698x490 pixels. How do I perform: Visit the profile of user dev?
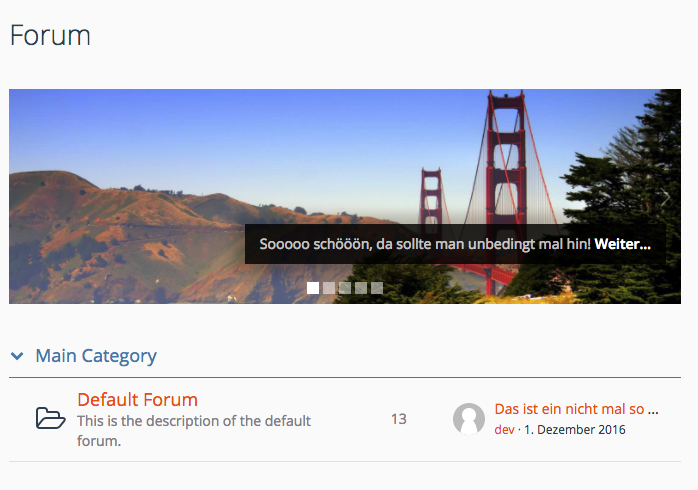[x=504, y=430]
